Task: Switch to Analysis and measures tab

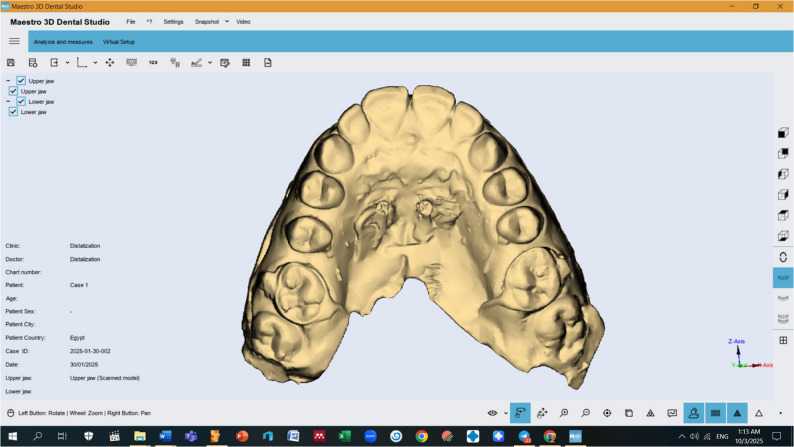Action: tap(63, 42)
